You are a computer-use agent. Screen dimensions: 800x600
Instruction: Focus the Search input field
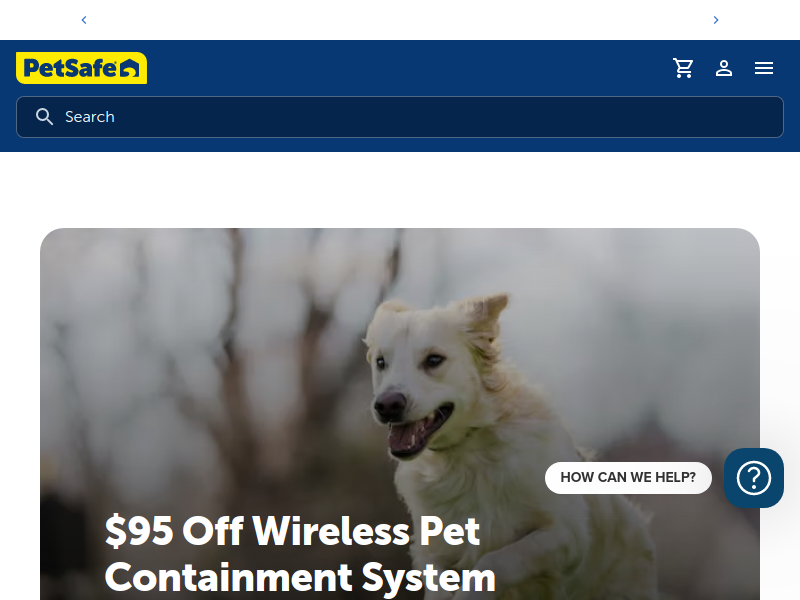(x=400, y=117)
